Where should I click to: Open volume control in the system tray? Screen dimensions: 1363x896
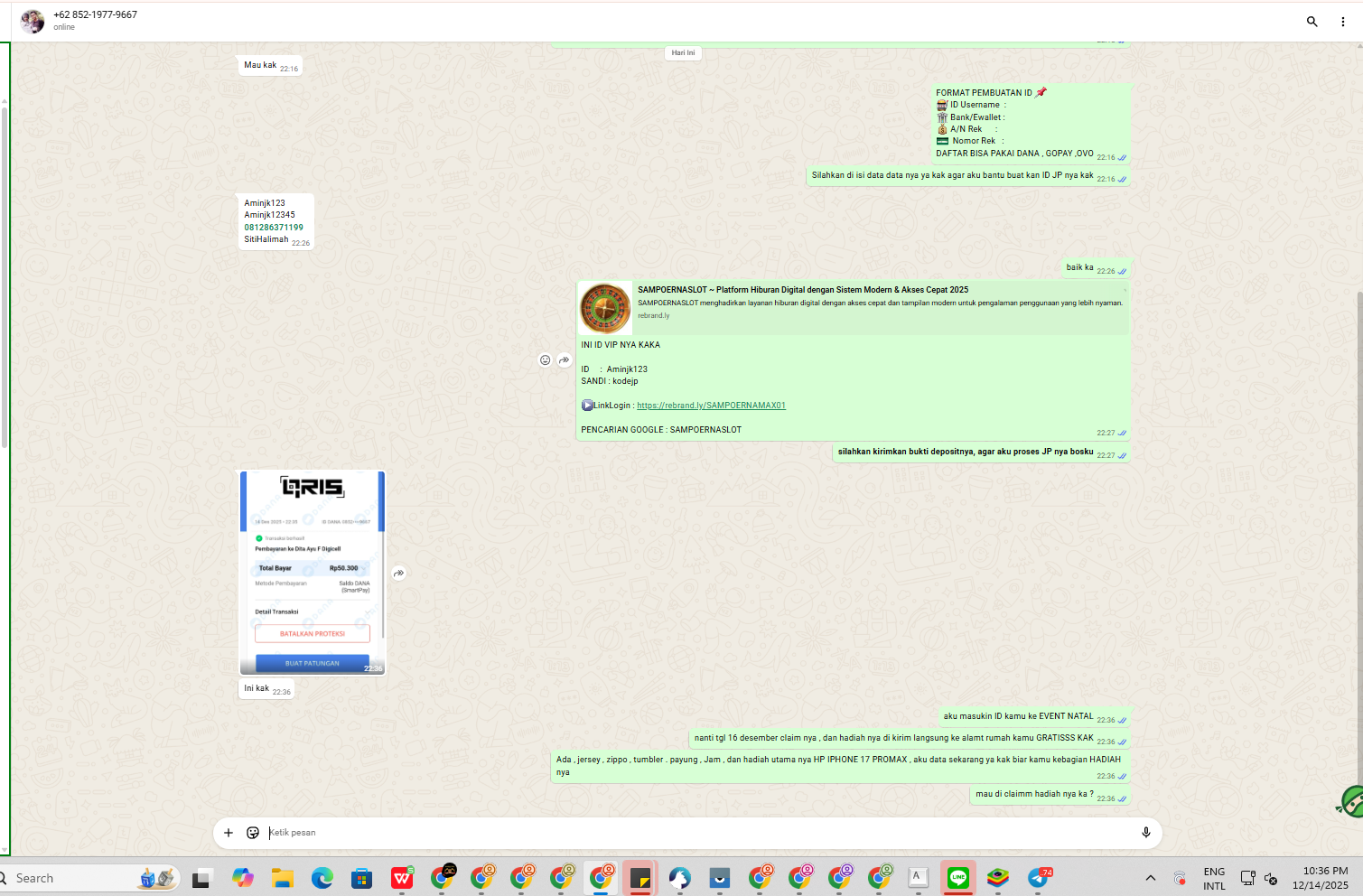(x=1271, y=878)
